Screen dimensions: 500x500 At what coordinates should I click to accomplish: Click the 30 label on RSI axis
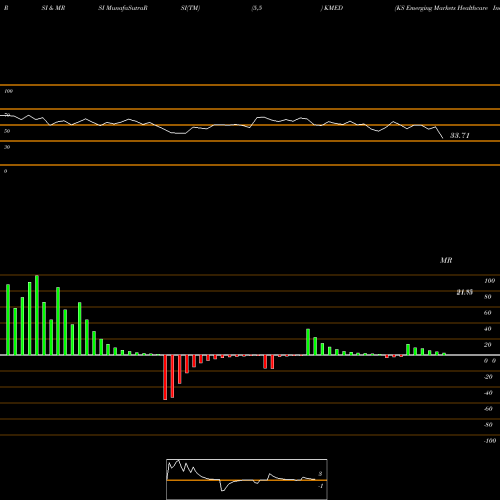pos(7,147)
